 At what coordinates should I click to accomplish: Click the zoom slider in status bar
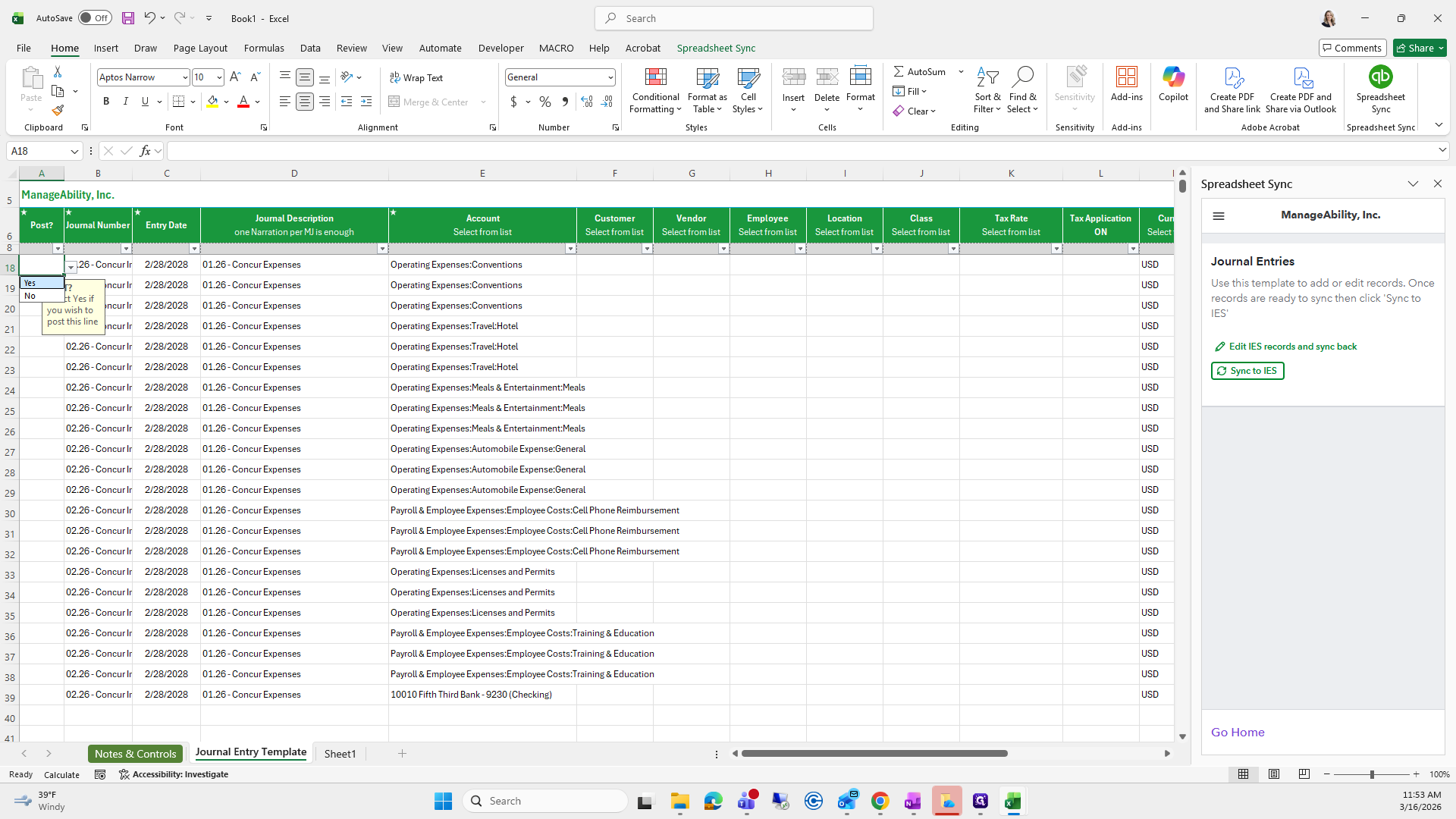click(1371, 774)
